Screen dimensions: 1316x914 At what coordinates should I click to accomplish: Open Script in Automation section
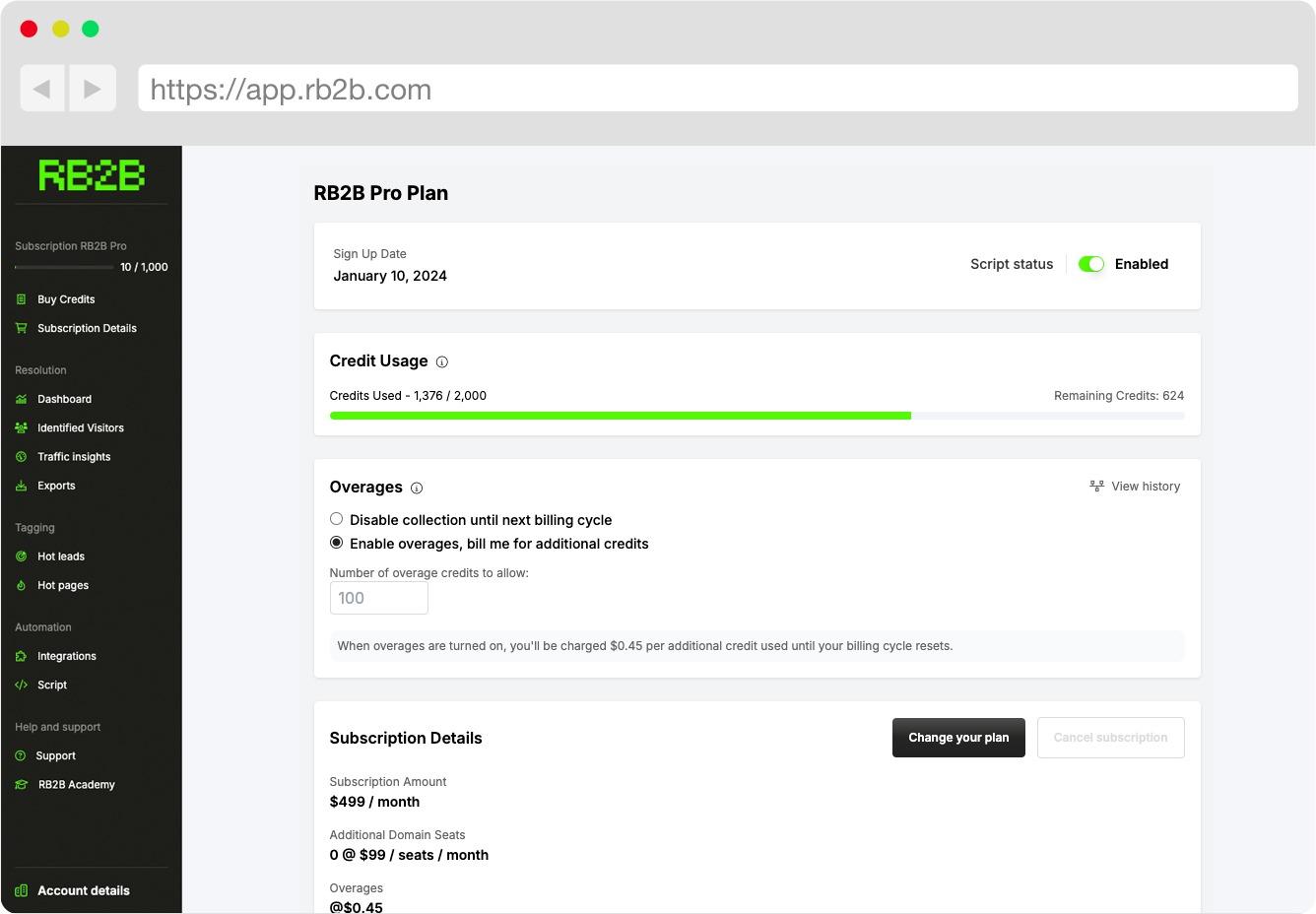(x=52, y=685)
